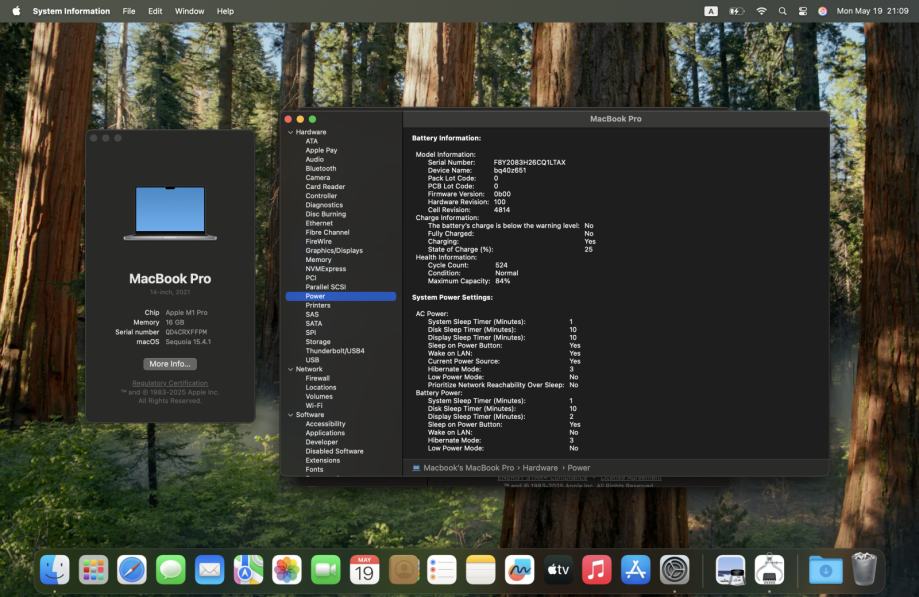Open the Photos app in the dock
919x597 pixels.
point(287,570)
